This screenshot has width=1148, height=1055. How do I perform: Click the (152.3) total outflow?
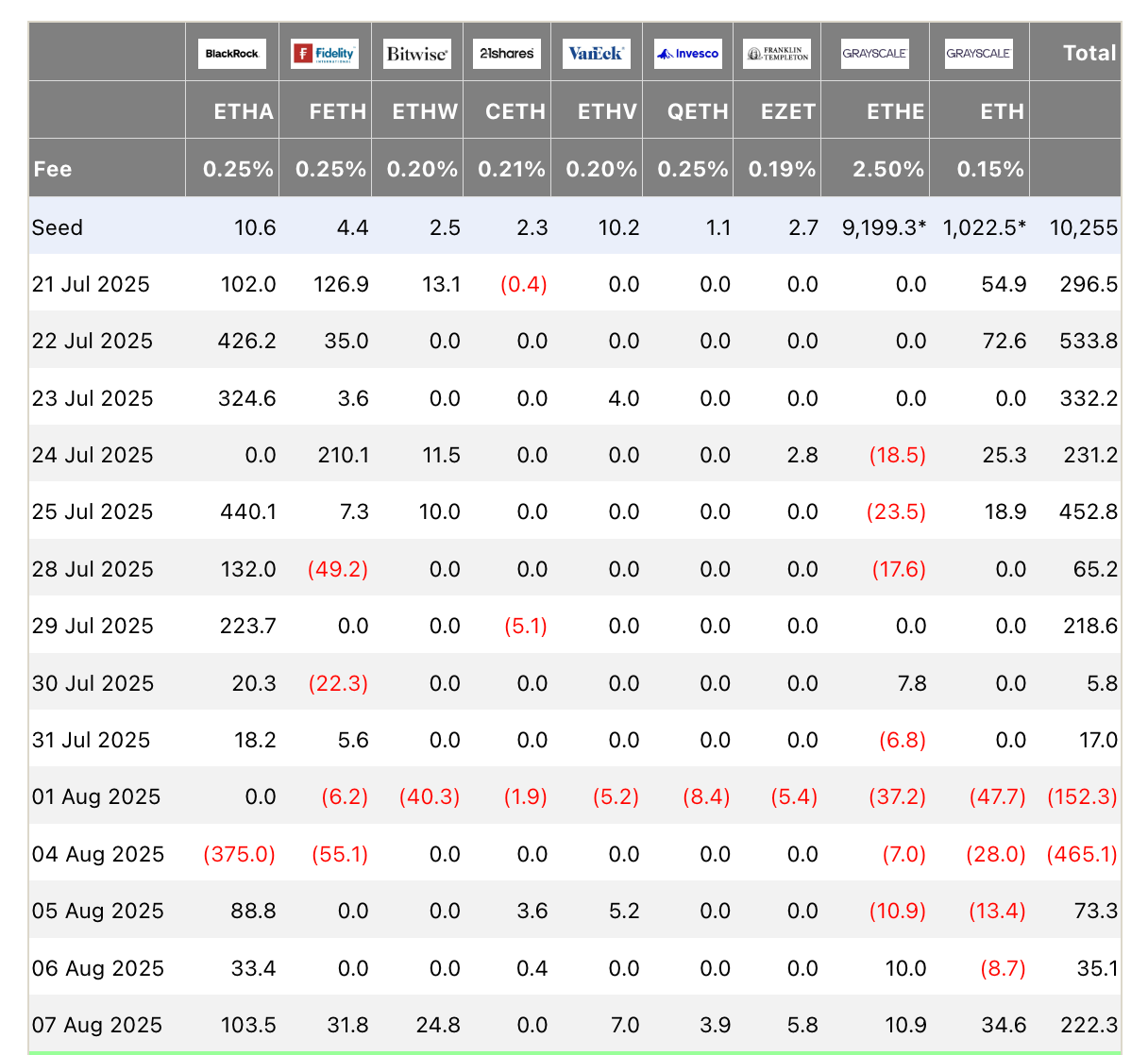(x=1083, y=796)
